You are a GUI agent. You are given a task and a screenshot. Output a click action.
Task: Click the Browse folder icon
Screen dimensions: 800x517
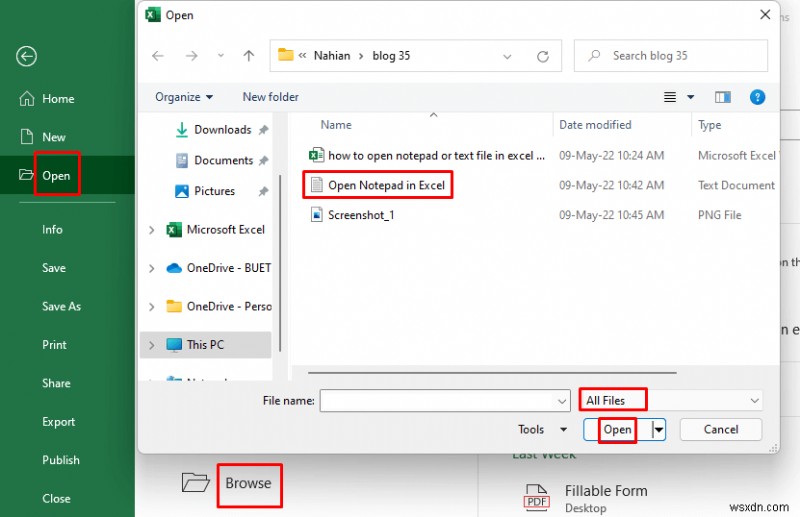coord(195,482)
